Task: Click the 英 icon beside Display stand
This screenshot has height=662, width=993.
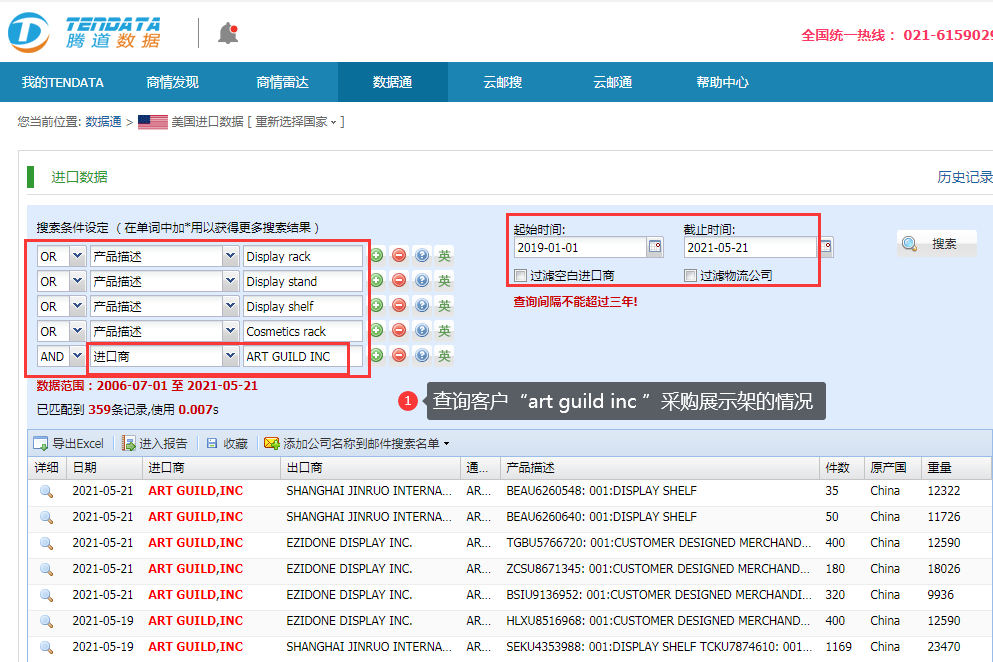Action: coord(445,281)
